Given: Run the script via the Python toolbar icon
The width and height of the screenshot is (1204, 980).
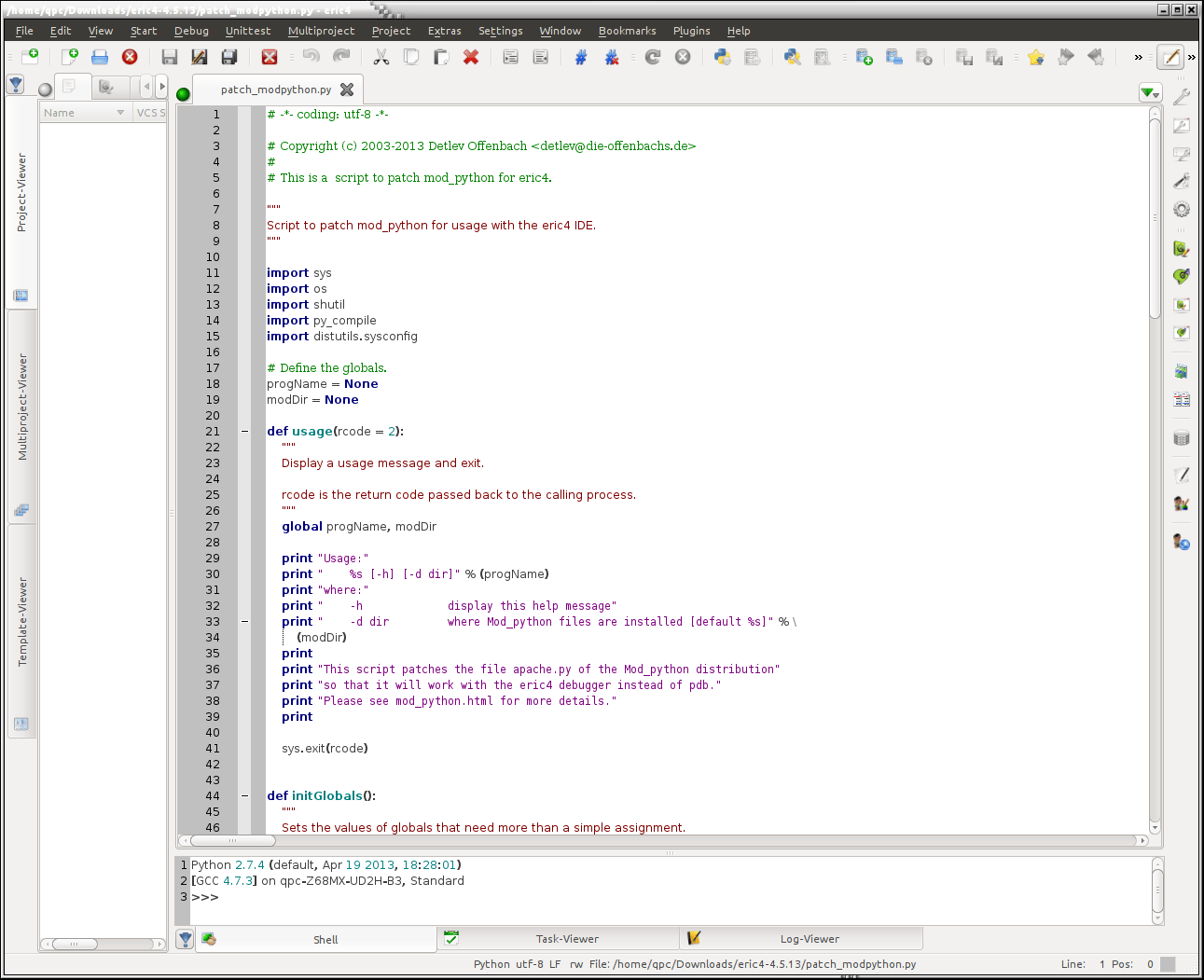Looking at the screenshot, I should (x=721, y=57).
